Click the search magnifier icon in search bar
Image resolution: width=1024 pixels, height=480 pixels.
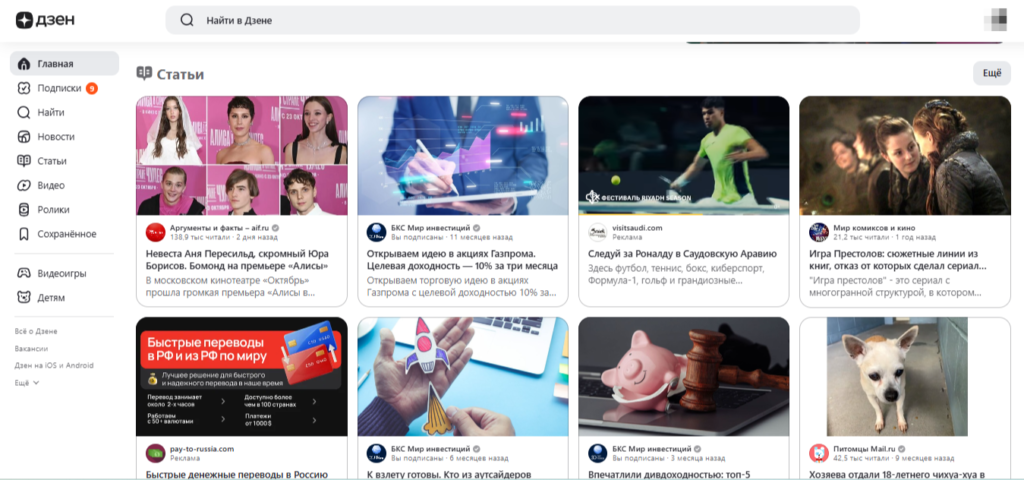pyautogui.click(x=186, y=20)
